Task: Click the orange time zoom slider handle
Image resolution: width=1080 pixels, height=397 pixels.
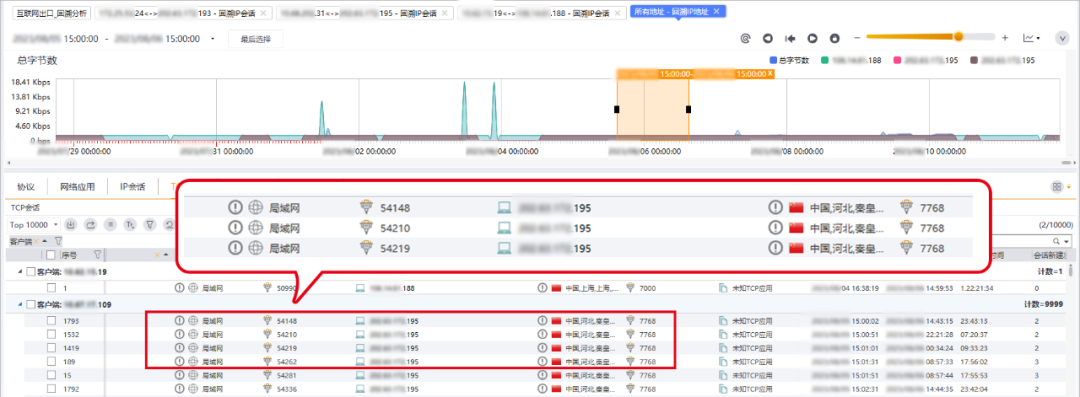Action: [x=958, y=37]
